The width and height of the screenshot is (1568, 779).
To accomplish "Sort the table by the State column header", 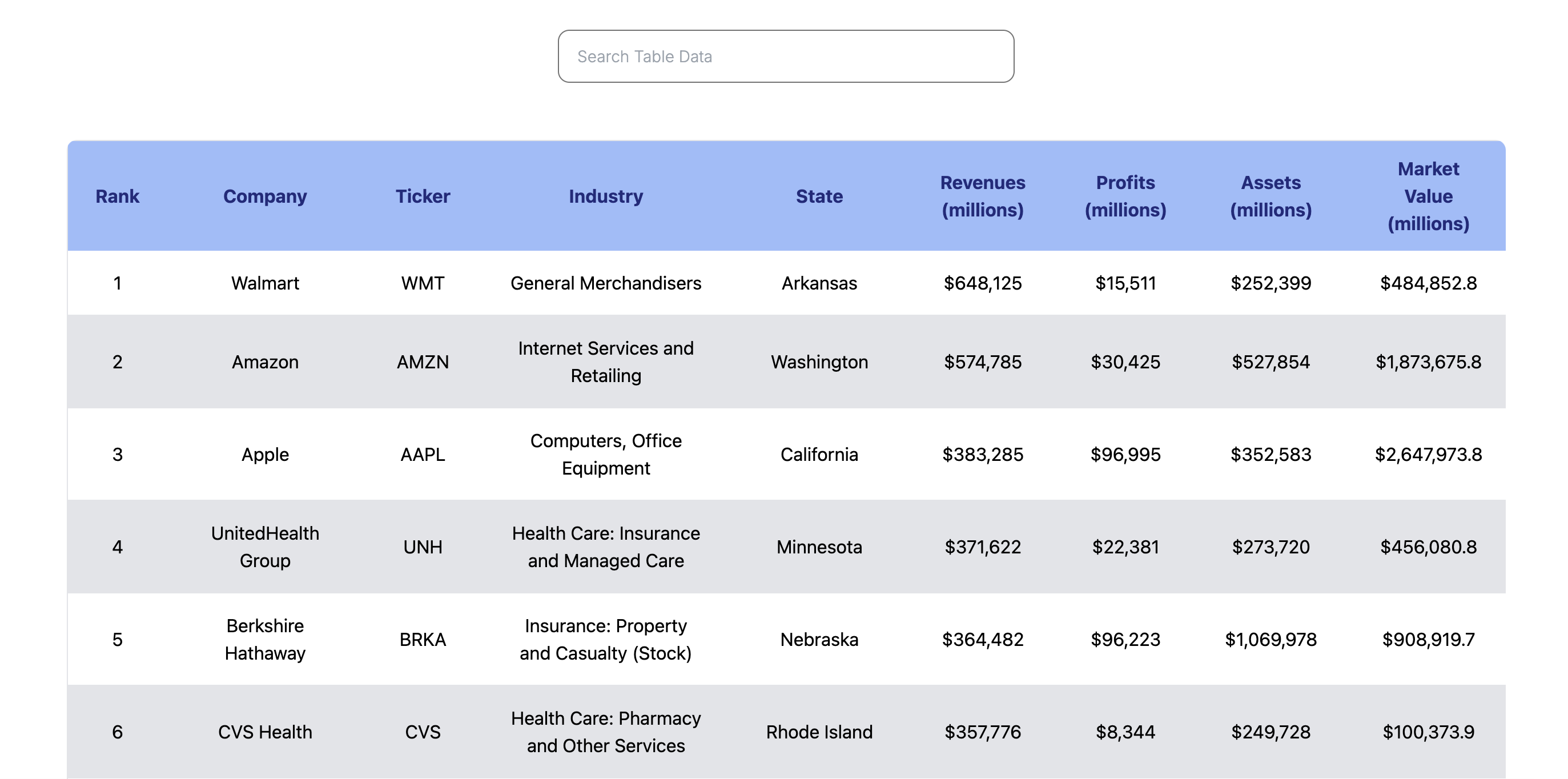I will (x=819, y=196).
